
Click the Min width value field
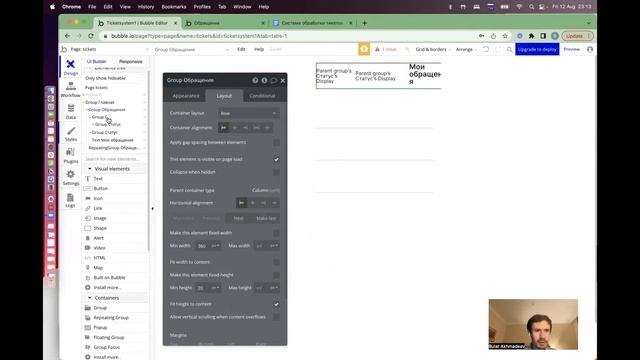point(202,246)
